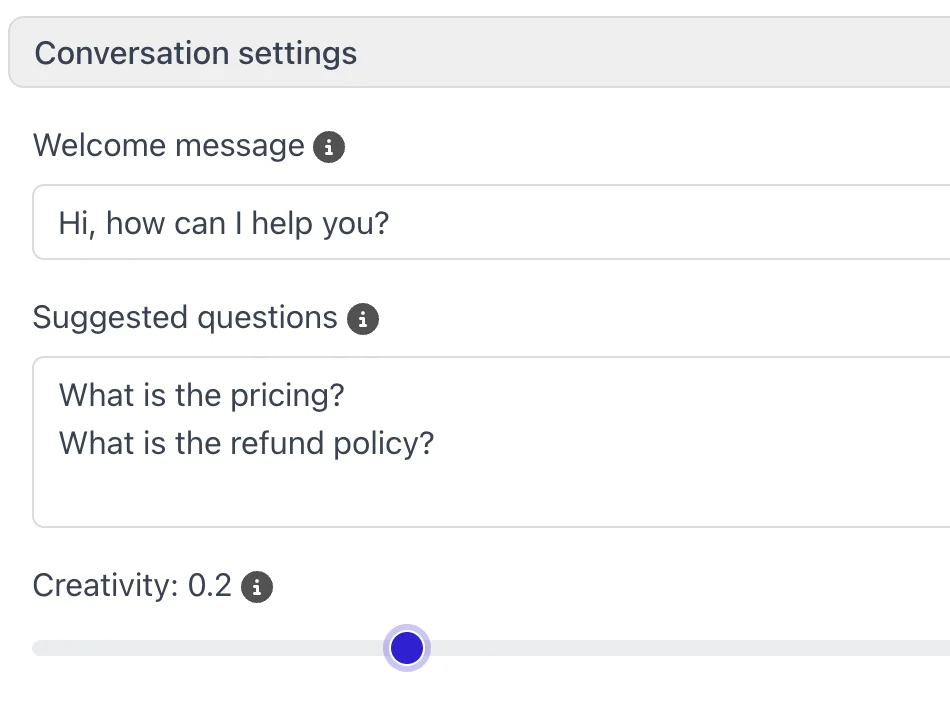Reveal the Creativity explanation bubble
This screenshot has height=702, width=950.
[x=256, y=587]
